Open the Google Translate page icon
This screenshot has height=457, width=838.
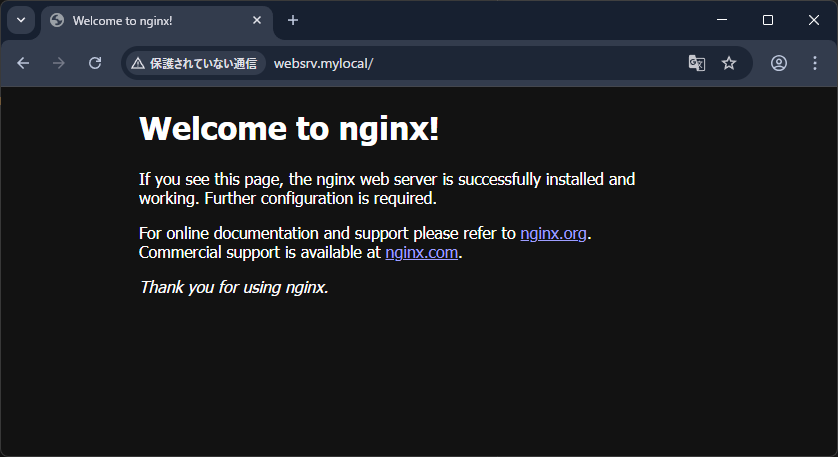[696, 63]
